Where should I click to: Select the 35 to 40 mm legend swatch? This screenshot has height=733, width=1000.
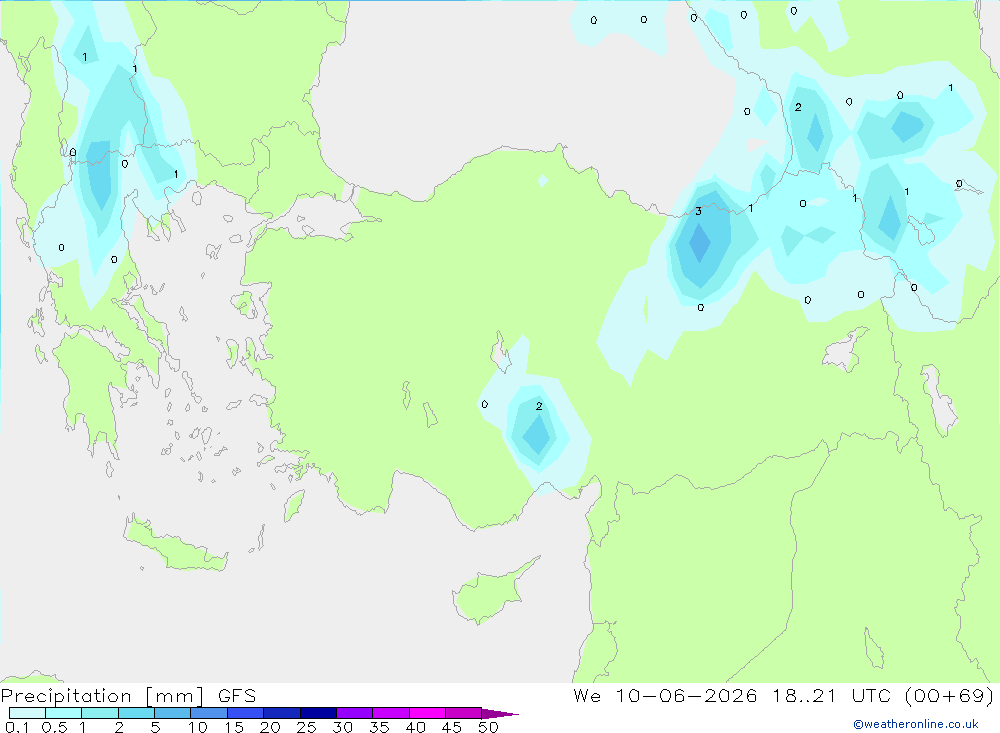click(391, 713)
